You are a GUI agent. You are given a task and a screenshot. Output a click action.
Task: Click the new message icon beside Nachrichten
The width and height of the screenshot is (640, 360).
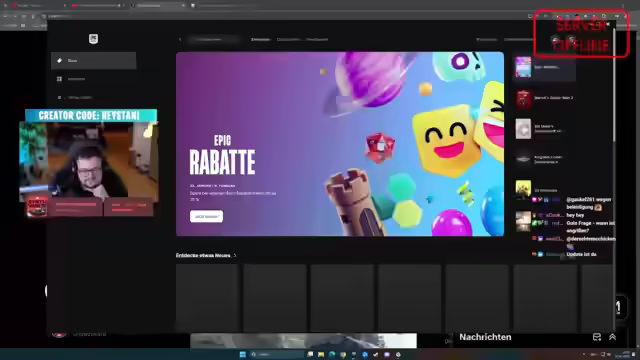597,337
